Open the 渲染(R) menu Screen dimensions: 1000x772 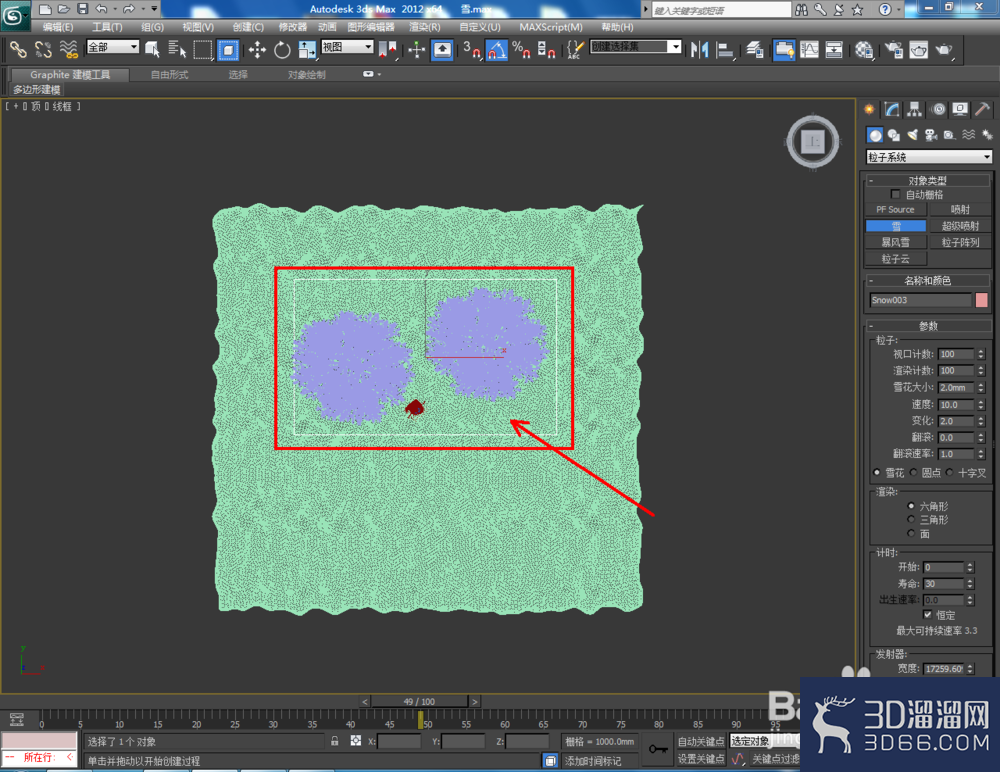424,27
